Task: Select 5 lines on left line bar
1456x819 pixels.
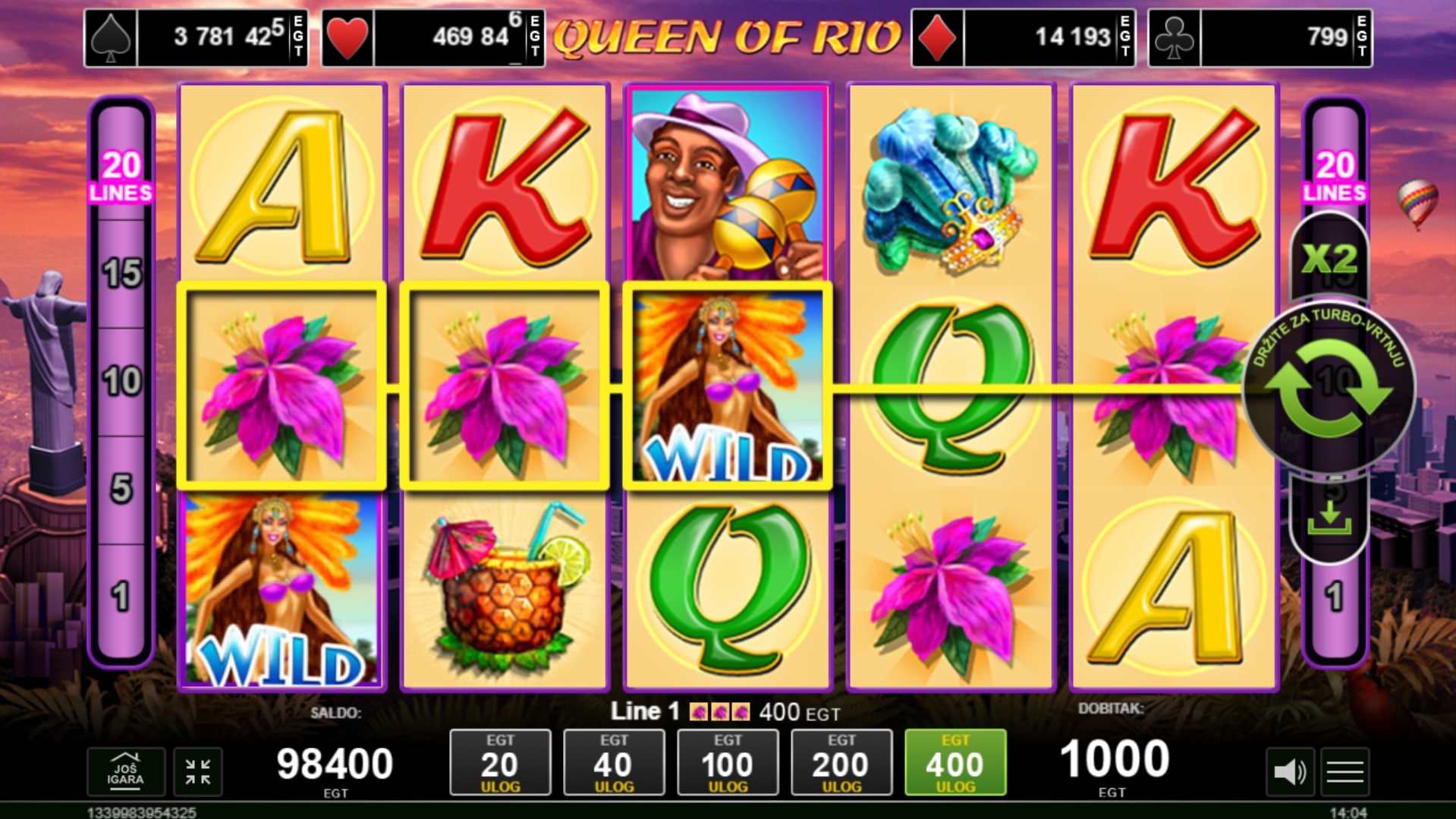Action: coord(121,489)
